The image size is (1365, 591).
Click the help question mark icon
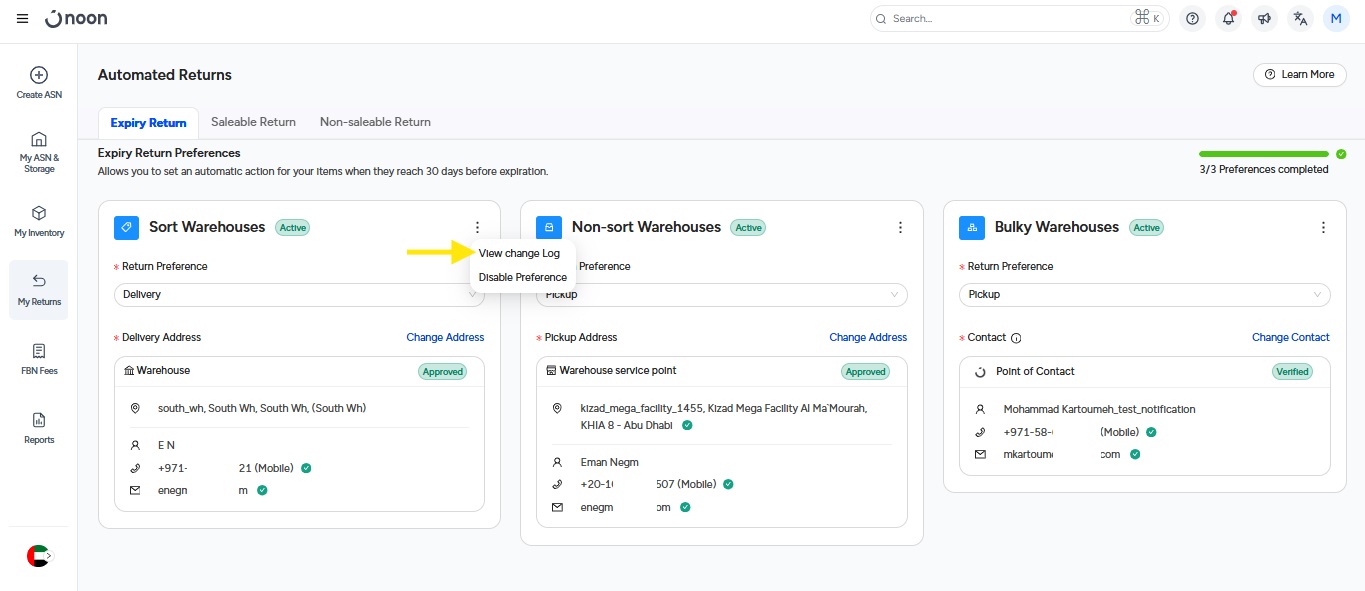pyautogui.click(x=1192, y=19)
